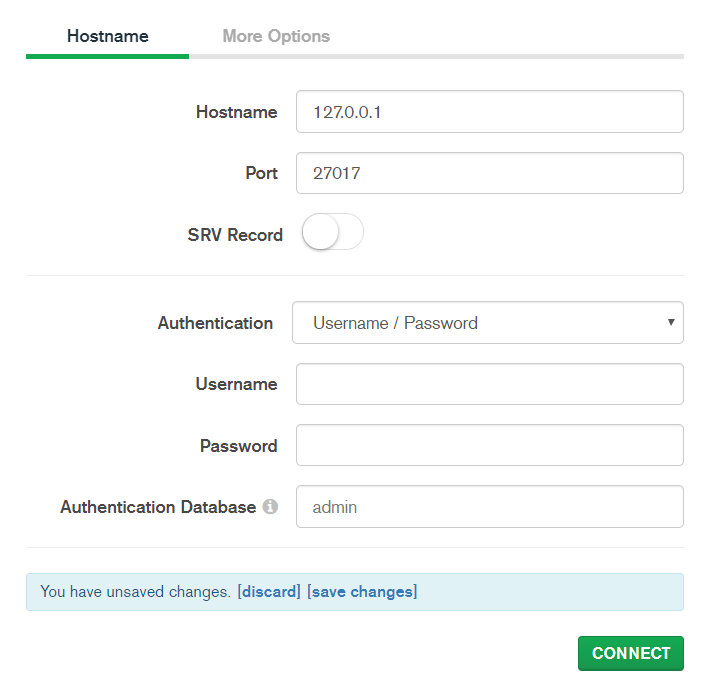This screenshot has width=714, height=697.
Task: Click the SRV Record label text
Action: (x=235, y=235)
